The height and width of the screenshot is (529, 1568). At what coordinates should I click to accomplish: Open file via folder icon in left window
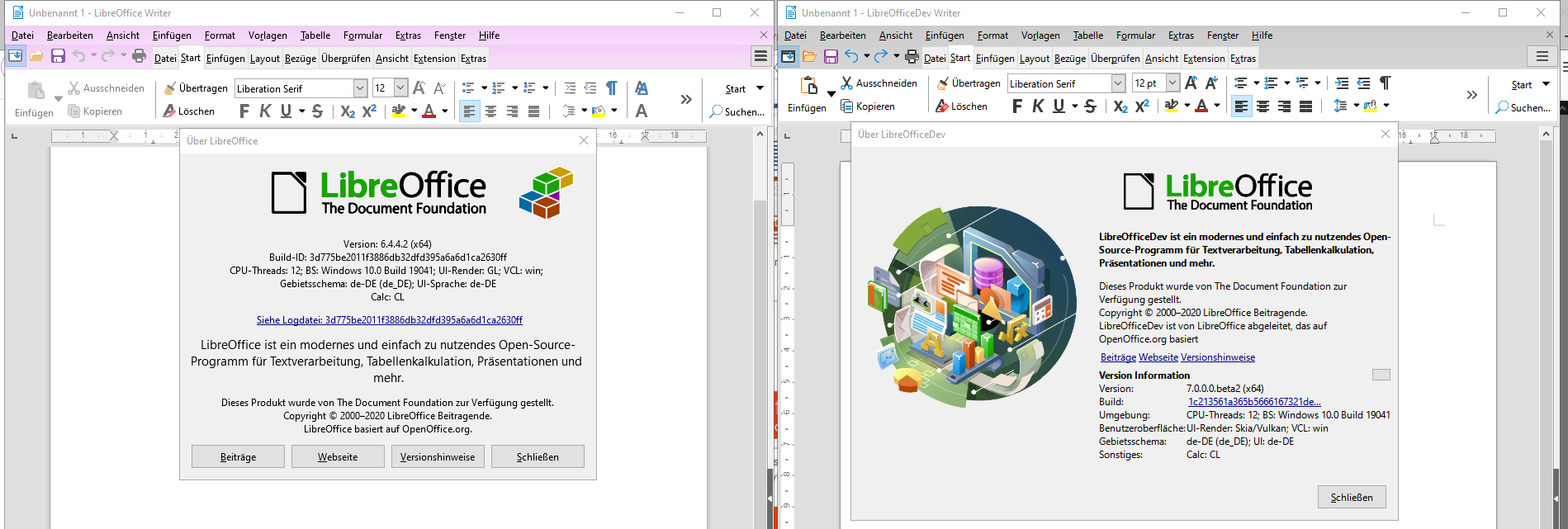coord(36,56)
